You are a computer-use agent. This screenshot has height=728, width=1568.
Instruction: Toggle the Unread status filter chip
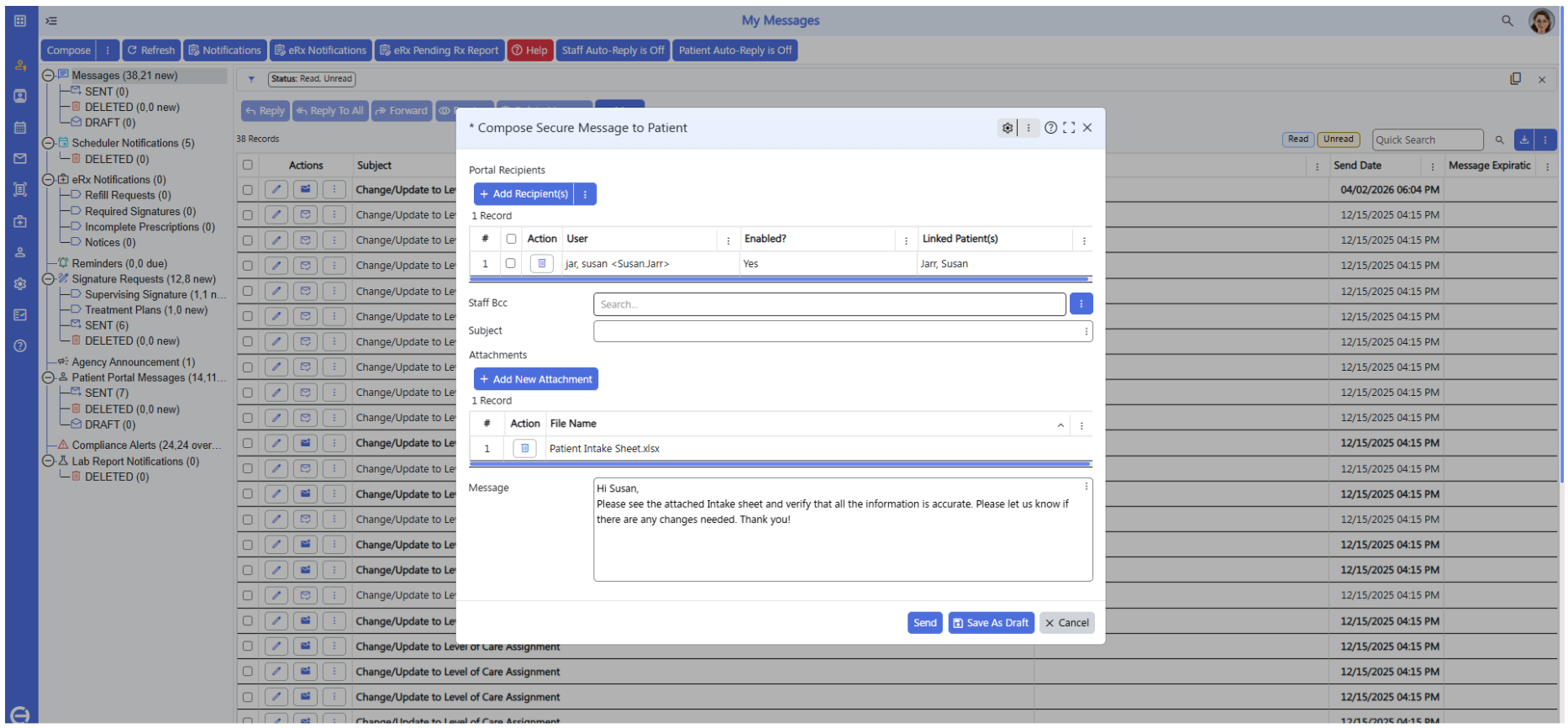click(1339, 140)
